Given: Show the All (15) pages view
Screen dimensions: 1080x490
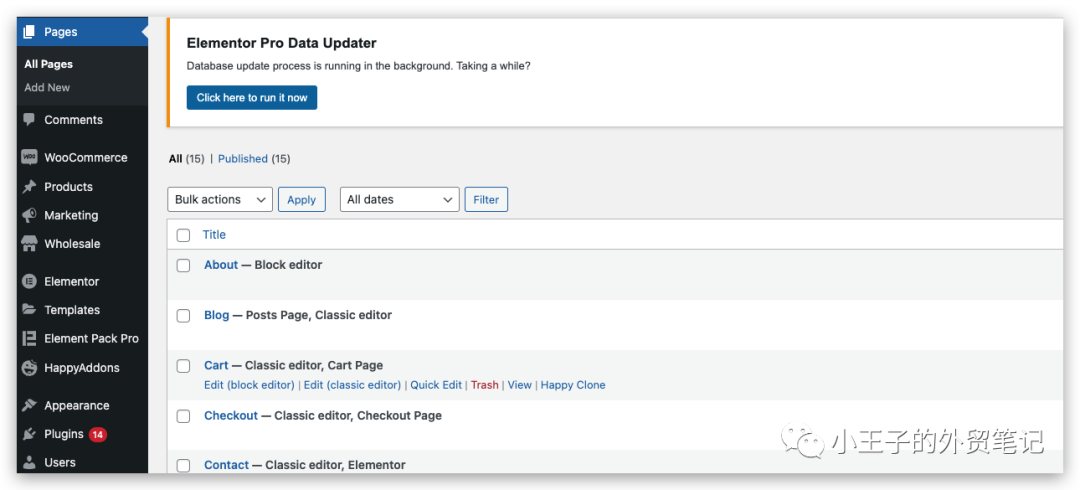Looking at the screenshot, I should pos(187,159).
